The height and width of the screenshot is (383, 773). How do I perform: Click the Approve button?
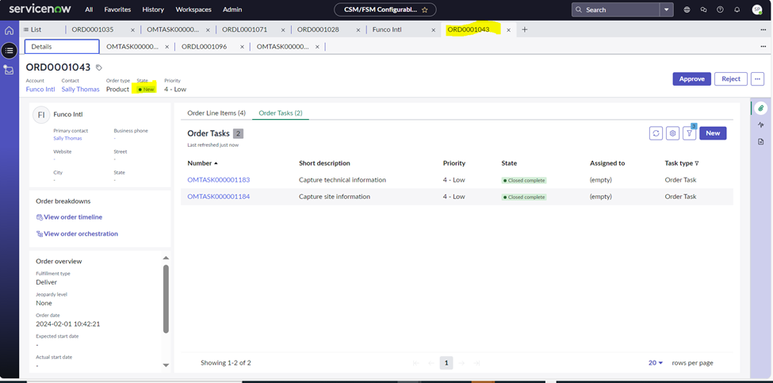692,79
